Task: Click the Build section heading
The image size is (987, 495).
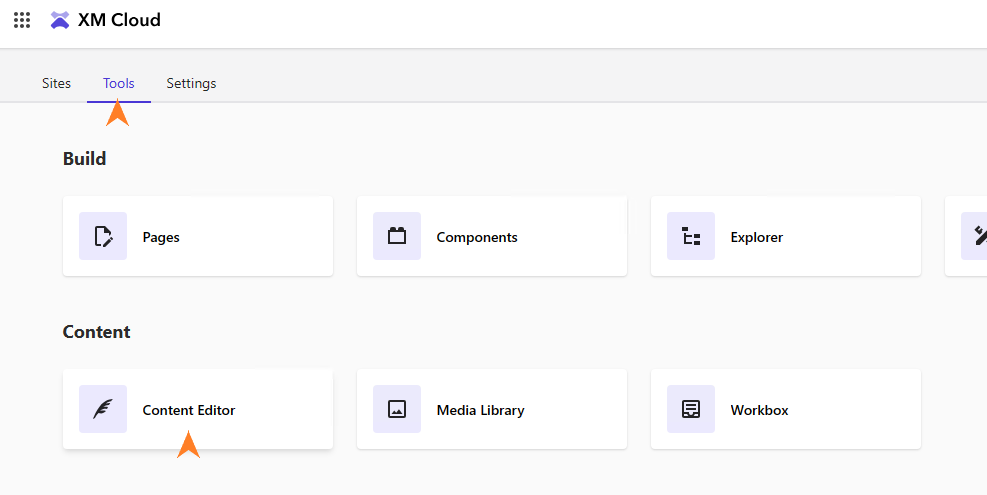Action: tap(84, 159)
